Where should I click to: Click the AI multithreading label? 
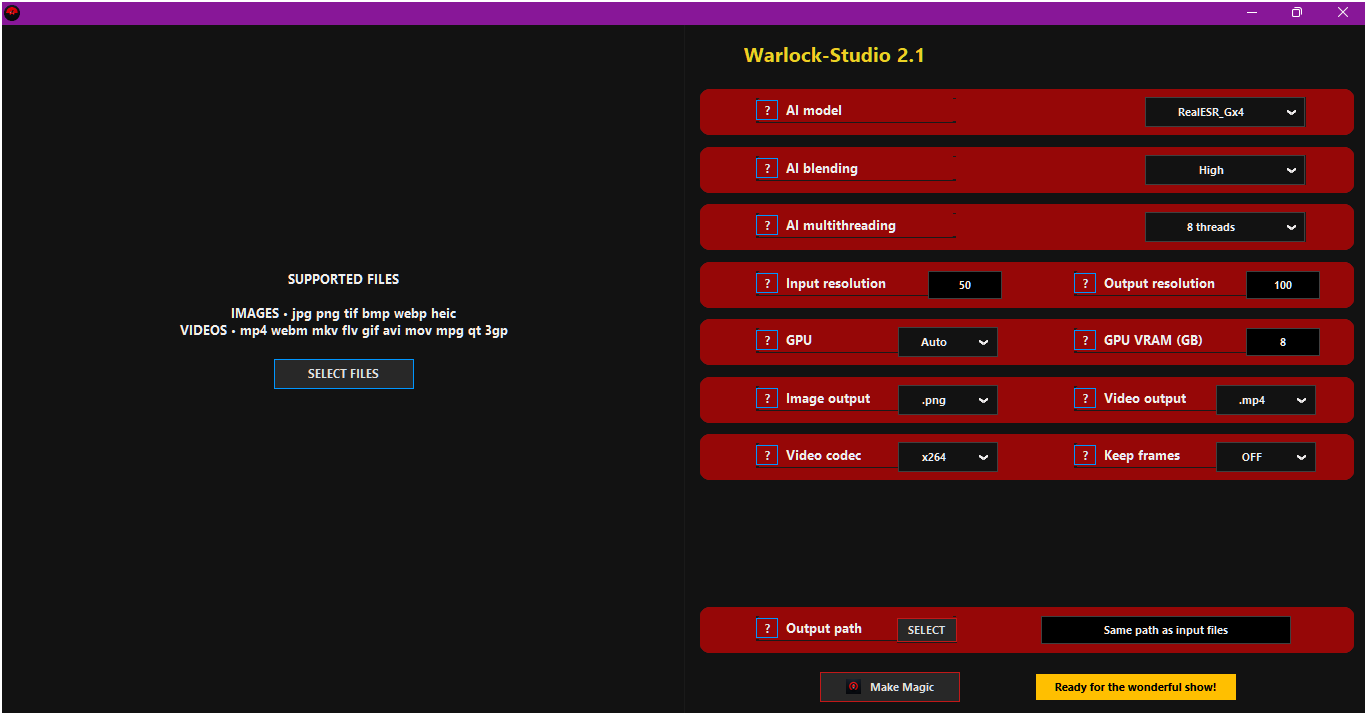point(841,226)
